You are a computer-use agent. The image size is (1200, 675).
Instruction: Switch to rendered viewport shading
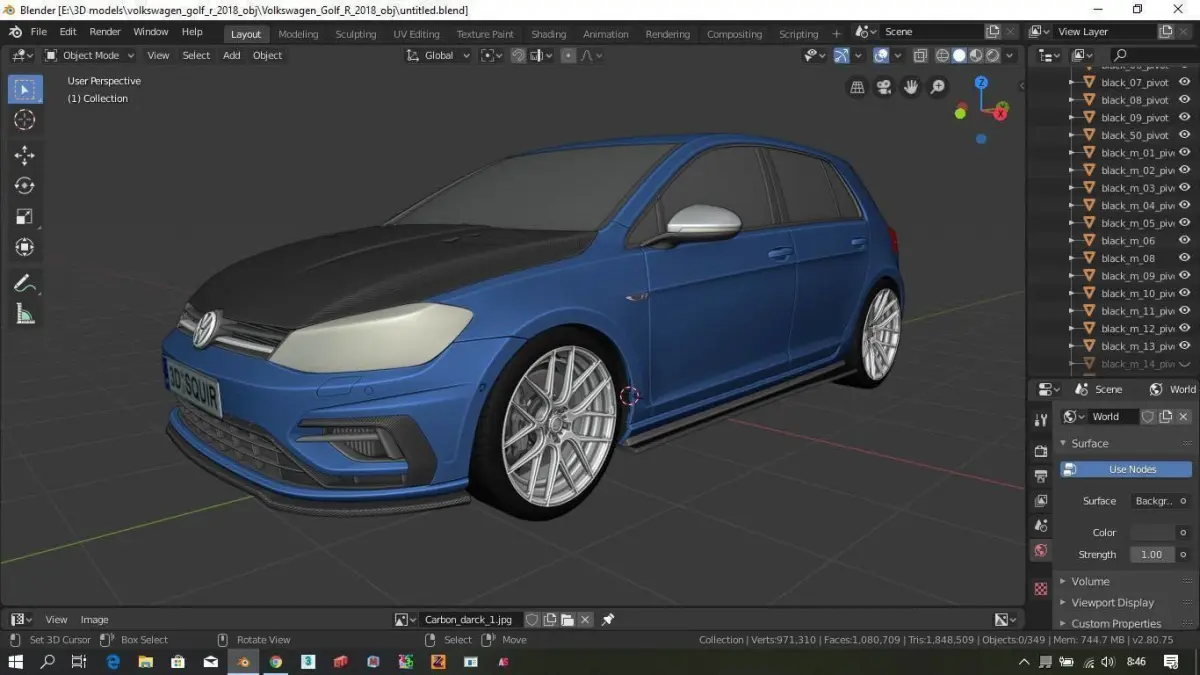[992, 56]
